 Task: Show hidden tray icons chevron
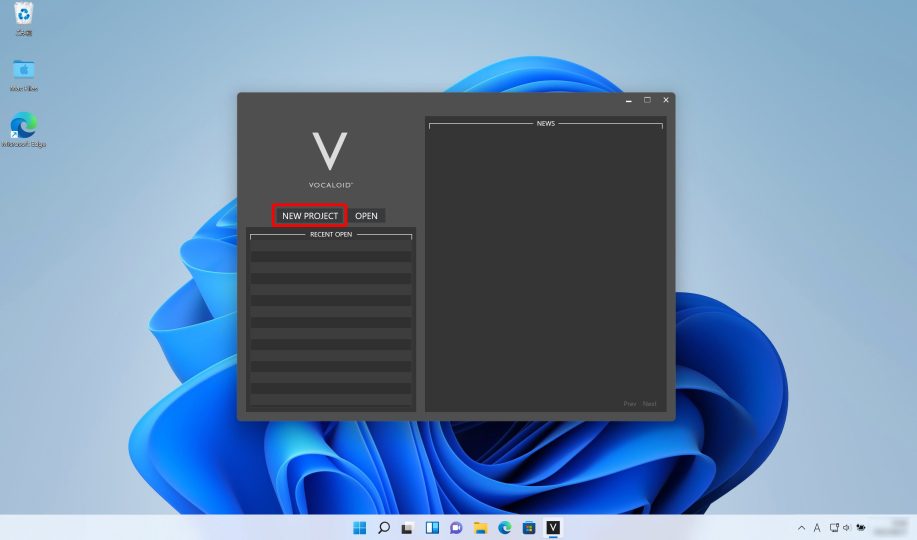(x=801, y=528)
